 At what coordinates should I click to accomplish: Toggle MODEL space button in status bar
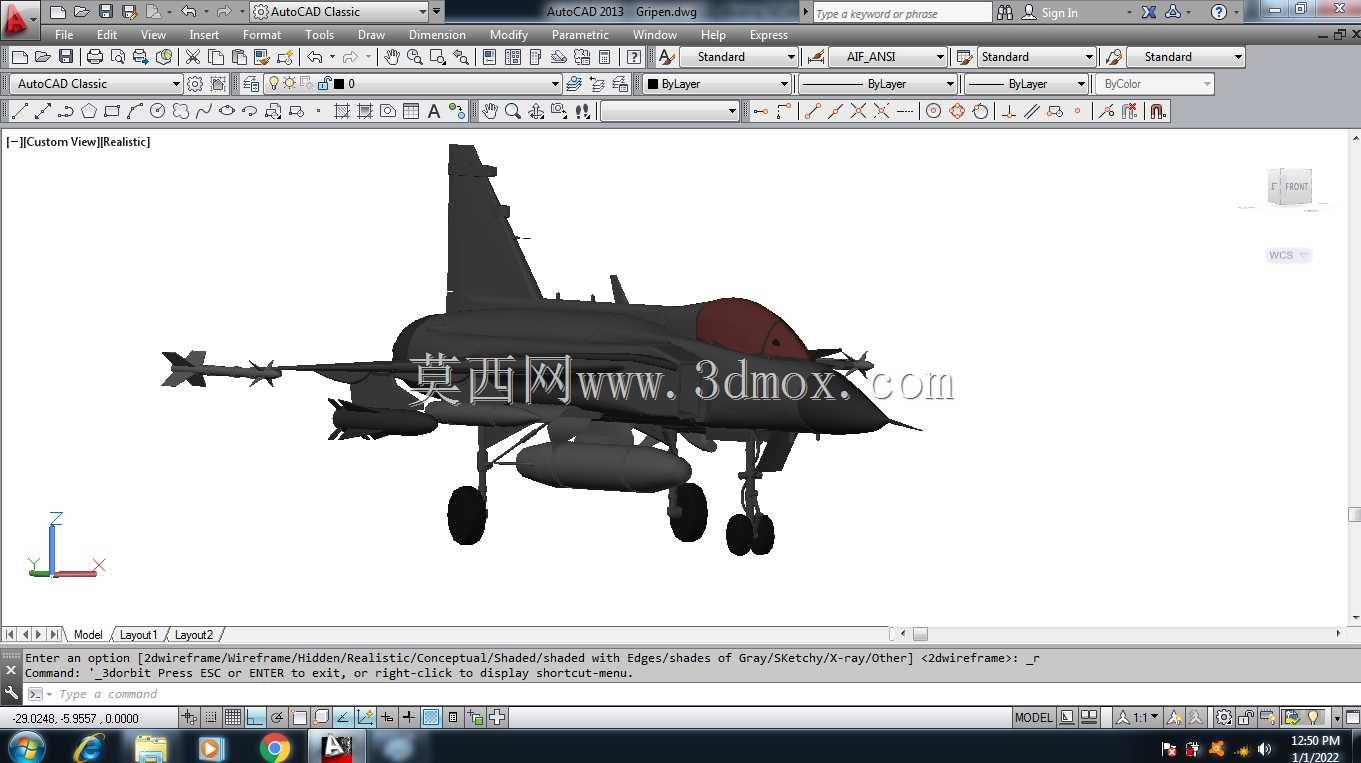click(1033, 718)
